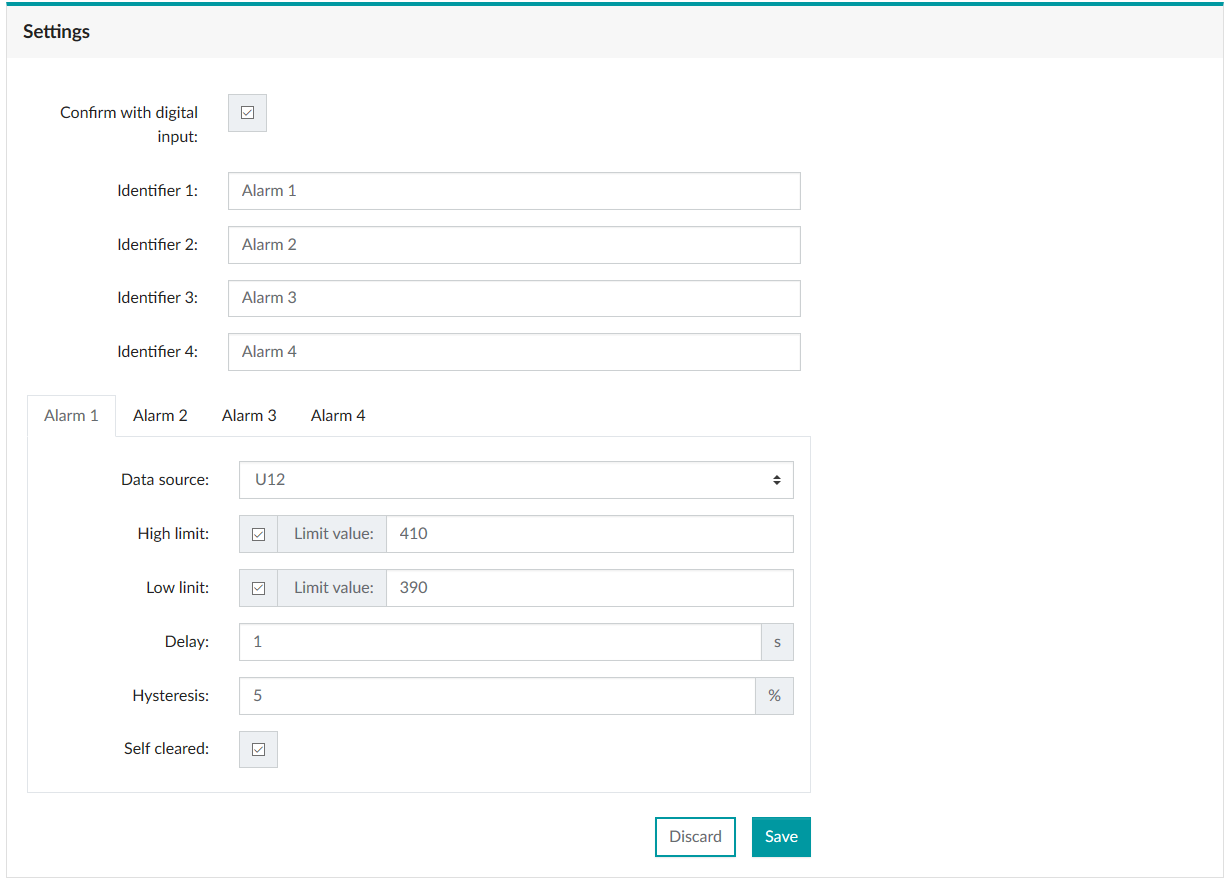Click the Identifier 1 label
The width and height of the screenshot is (1230, 882).
[x=157, y=190]
